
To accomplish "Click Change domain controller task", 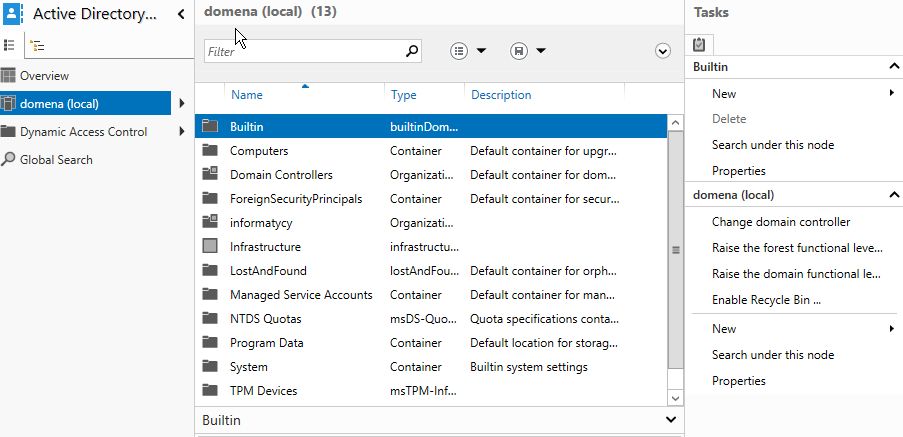I will tap(781, 222).
